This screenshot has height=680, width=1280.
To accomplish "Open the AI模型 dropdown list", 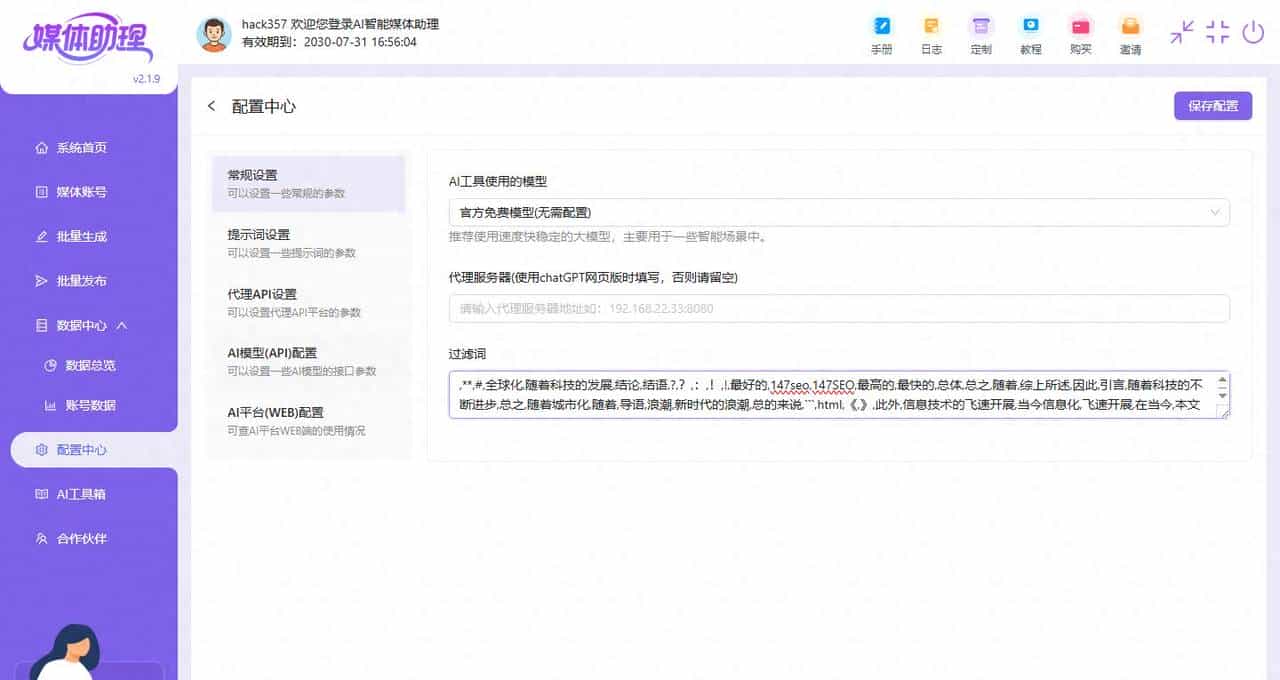I will (1215, 212).
